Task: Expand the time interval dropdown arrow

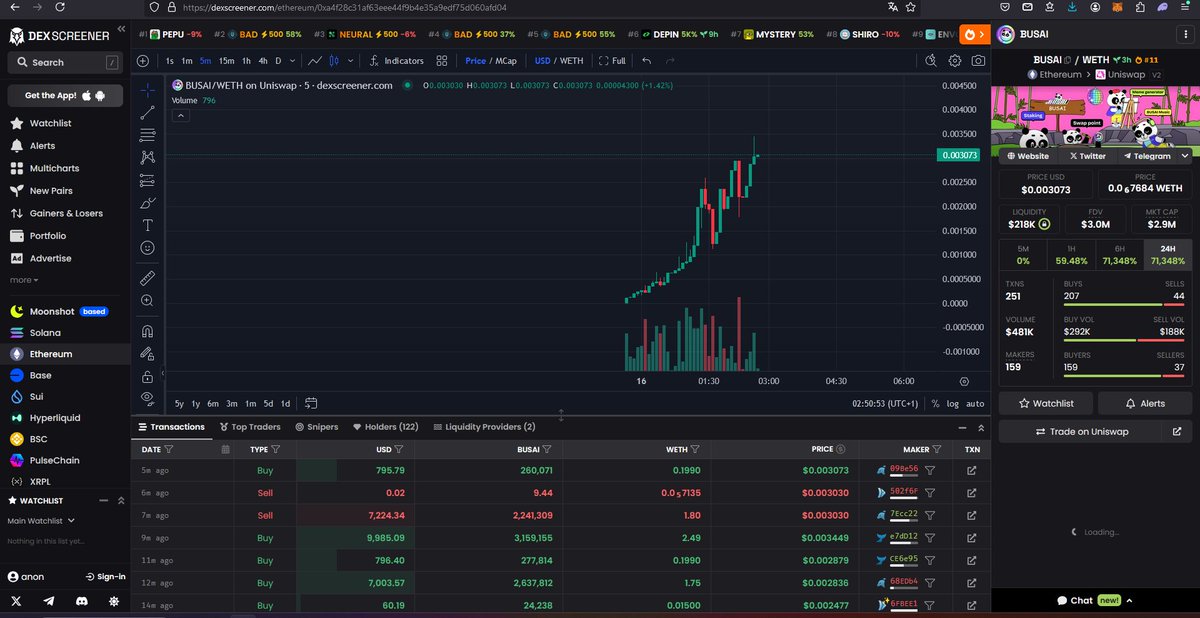Action: coord(292,61)
